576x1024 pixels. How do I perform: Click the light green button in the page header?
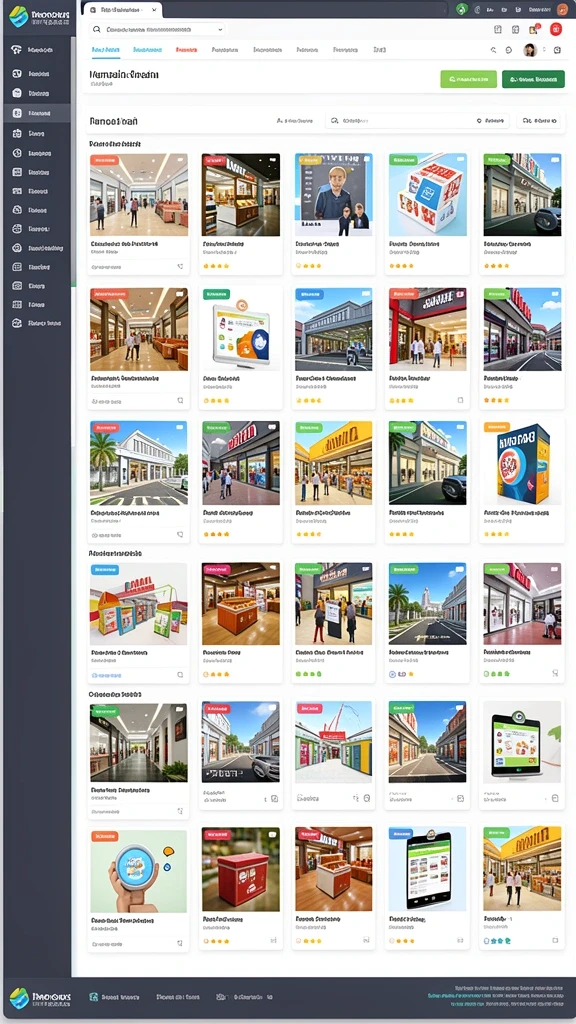(x=468, y=79)
